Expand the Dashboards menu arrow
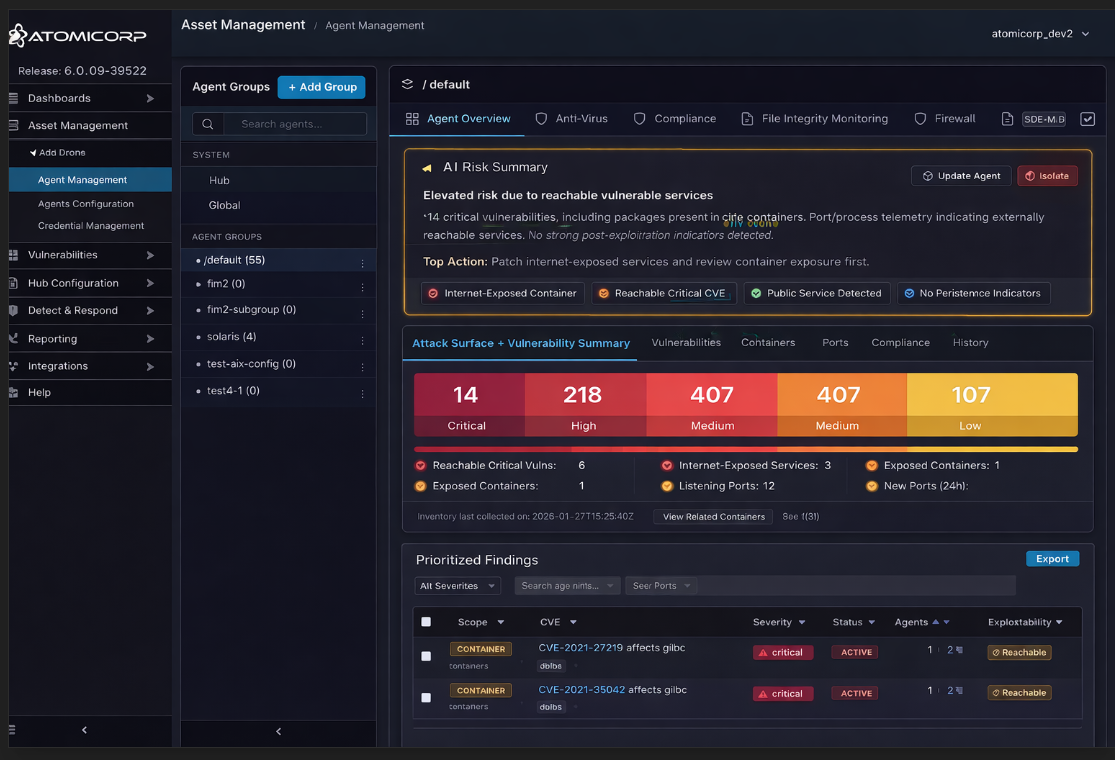Screen dimensions: 1115x760 click(150, 98)
